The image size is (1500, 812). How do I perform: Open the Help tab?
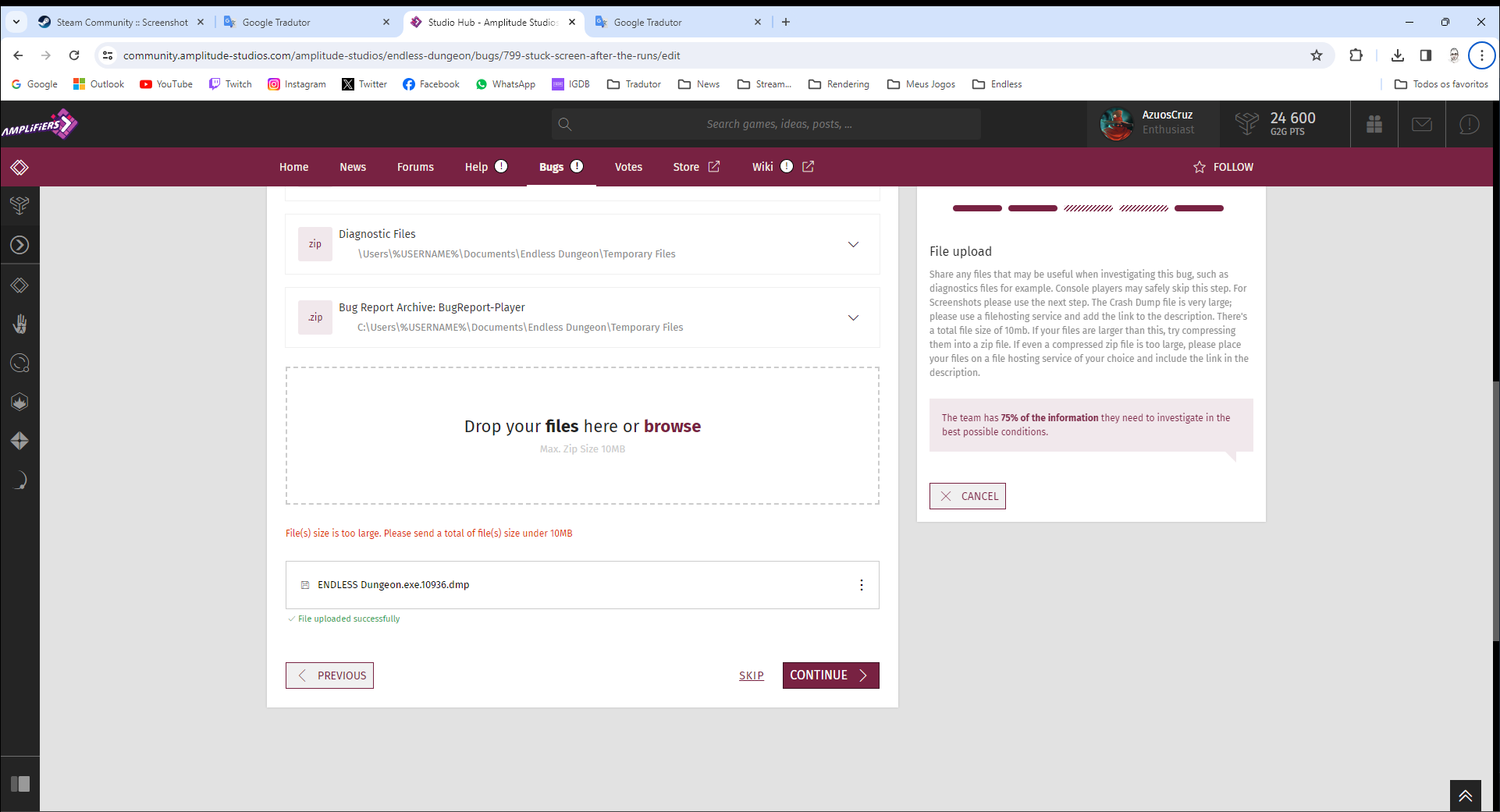486,167
